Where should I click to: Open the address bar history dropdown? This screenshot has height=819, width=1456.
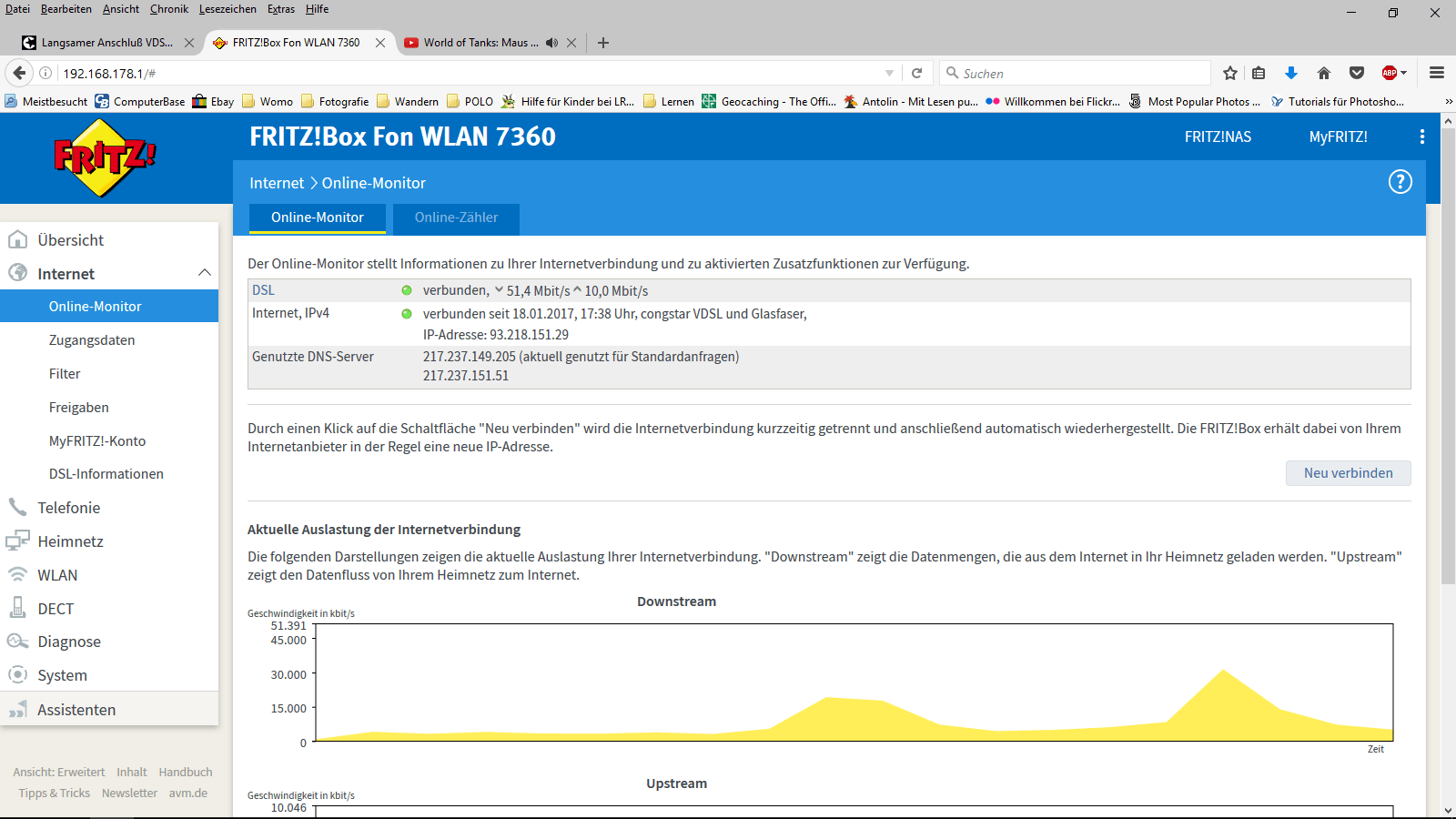(x=889, y=73)
